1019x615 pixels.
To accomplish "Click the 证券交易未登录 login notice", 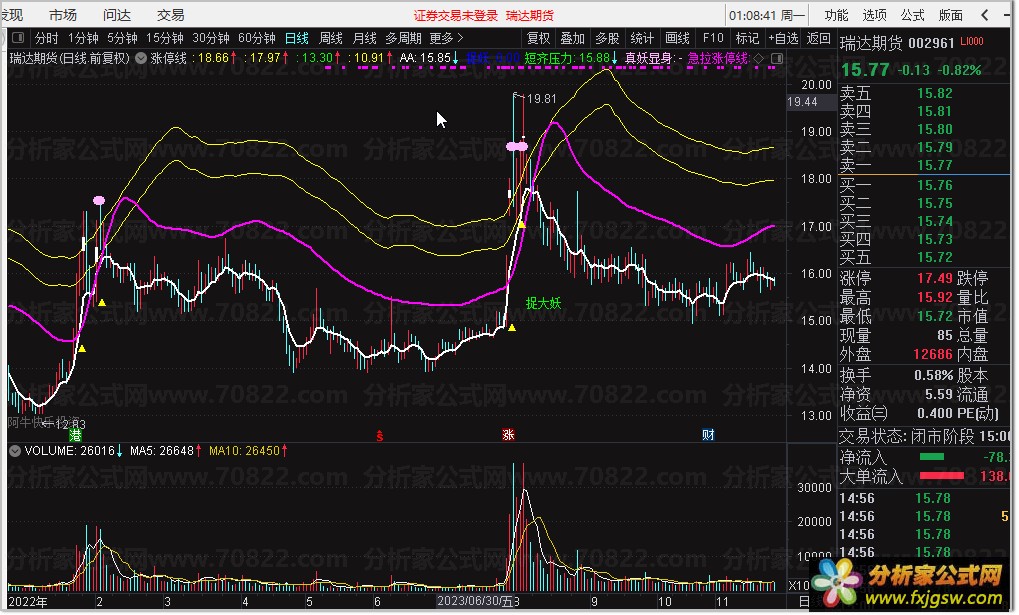I will point(456,16).
